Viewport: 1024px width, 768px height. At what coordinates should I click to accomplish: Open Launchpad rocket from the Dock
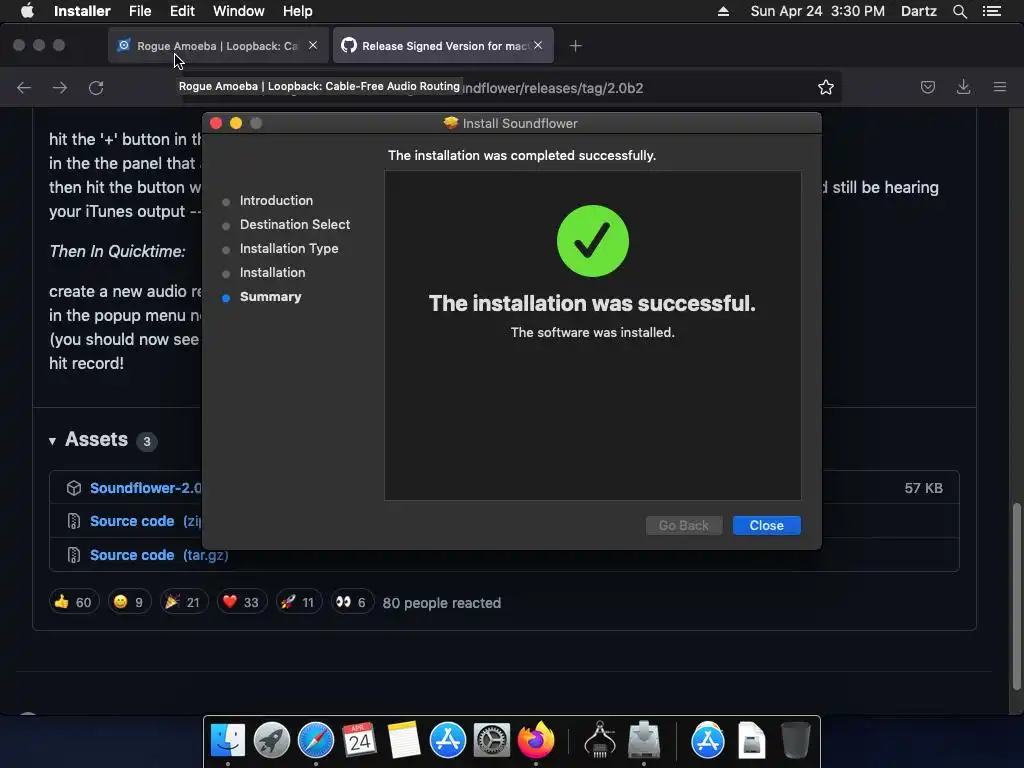[x=272, y=740]
